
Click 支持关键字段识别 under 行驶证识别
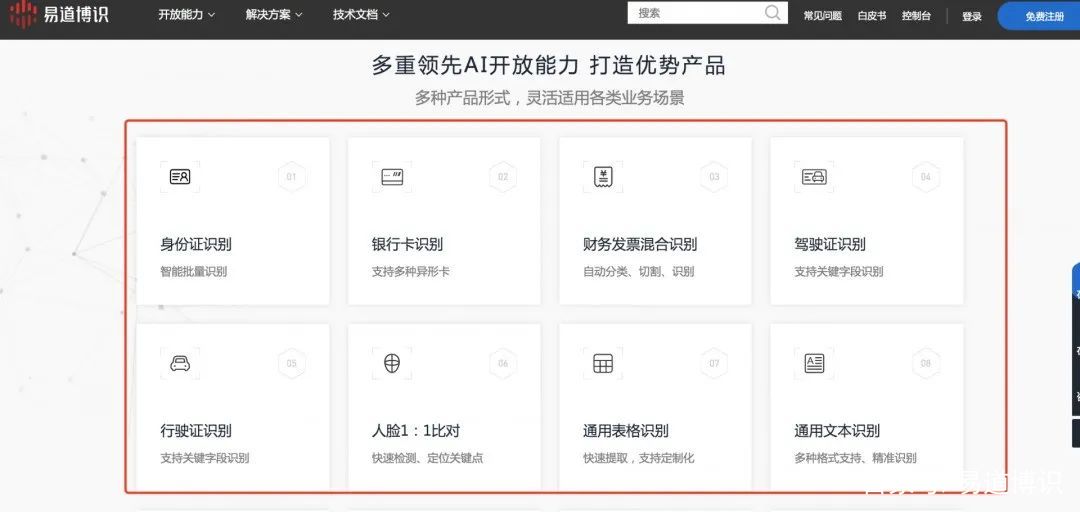[205, 458]
